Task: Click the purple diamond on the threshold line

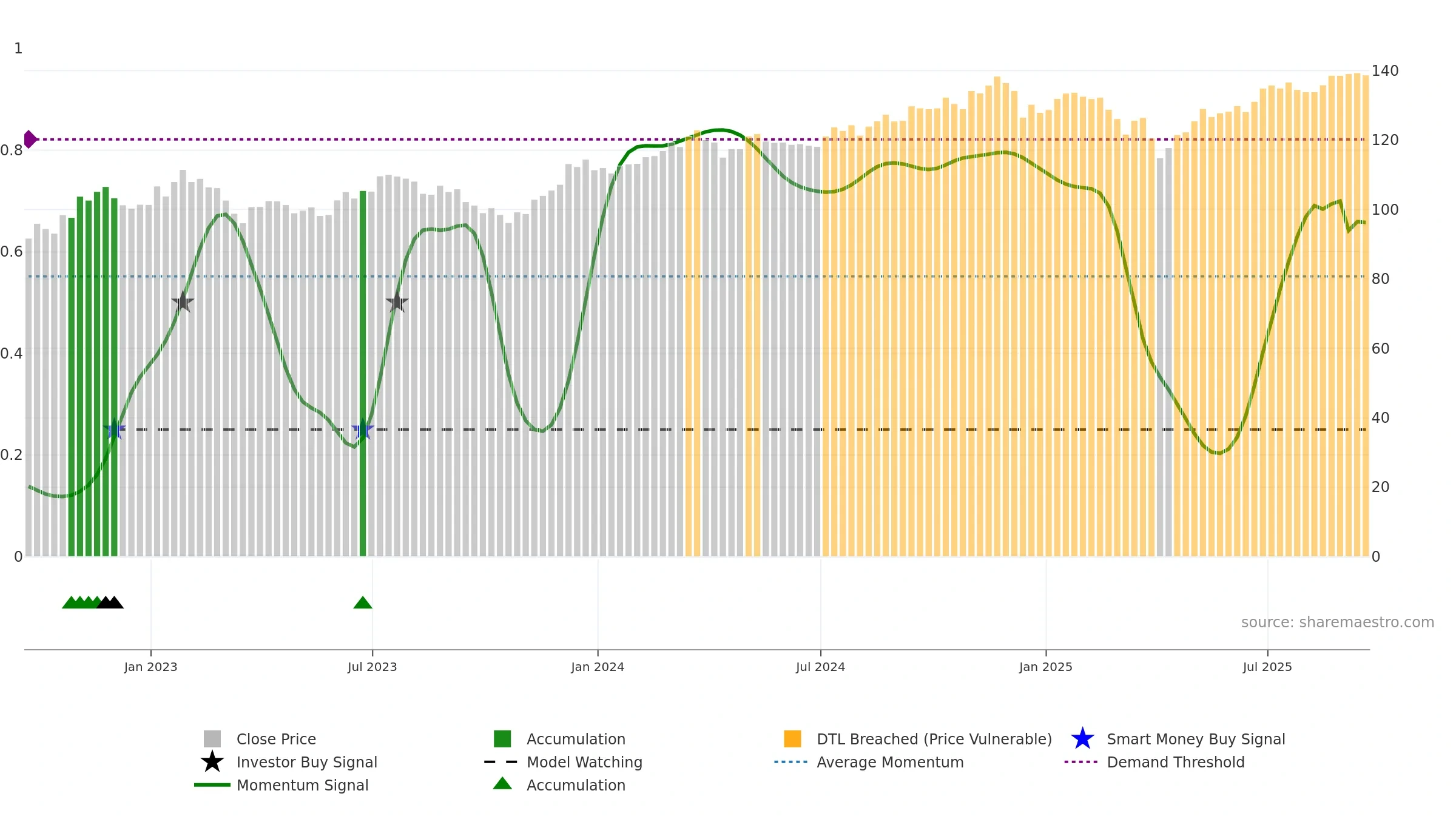Action: [30, 139]
